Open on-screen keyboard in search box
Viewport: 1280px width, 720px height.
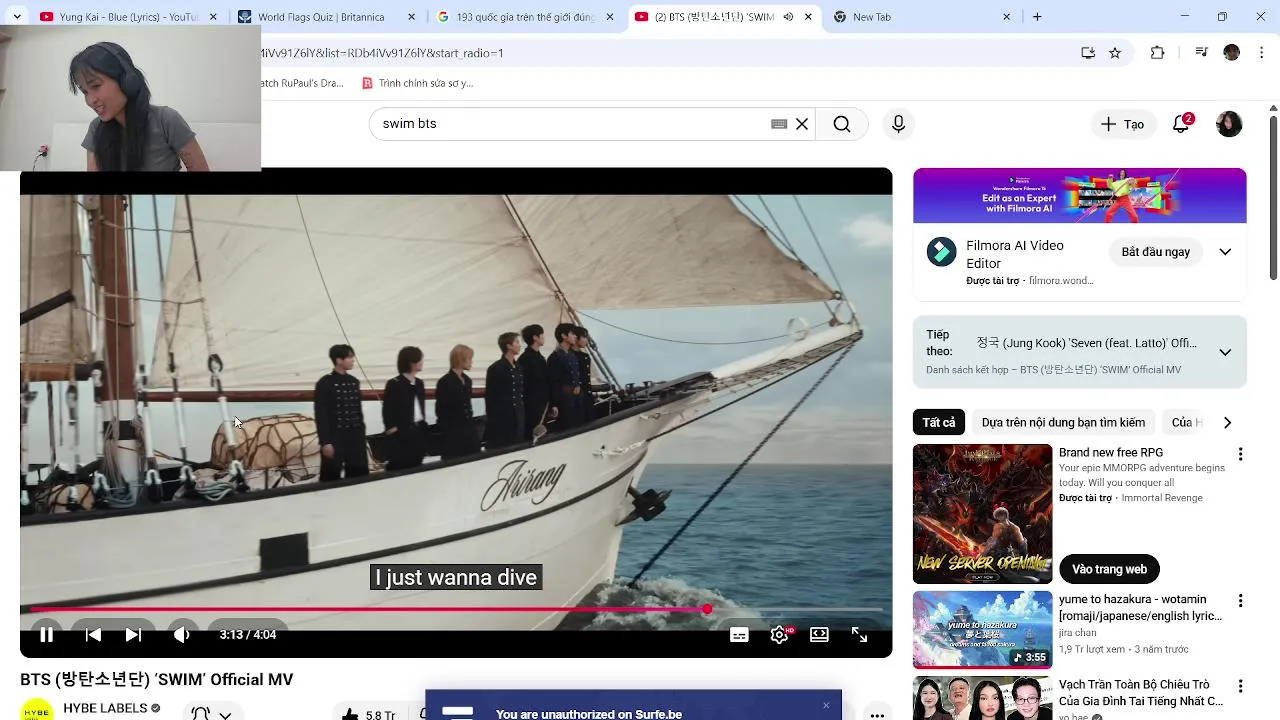[779, 124]
